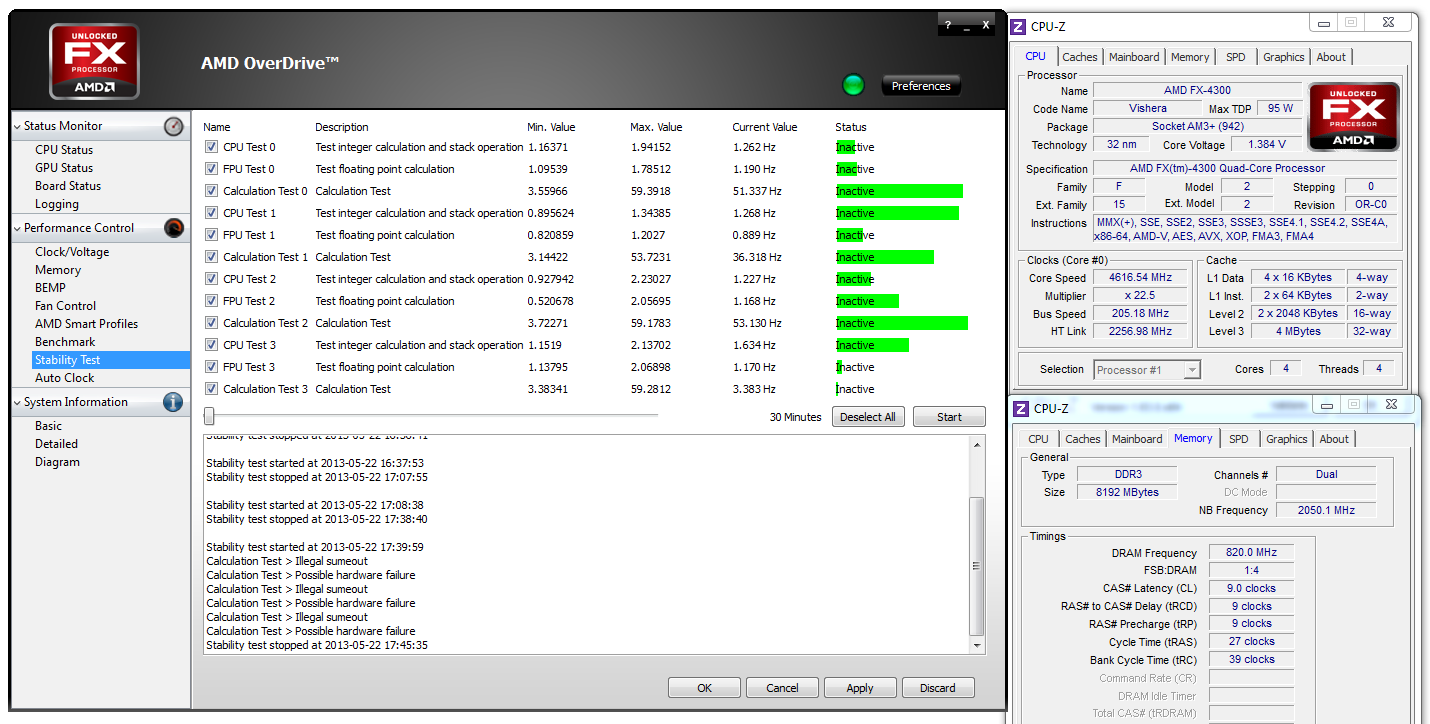Click Calculation Test 2 status progress bar
The width and height of the screenshot is (1430, 724).
902,323
